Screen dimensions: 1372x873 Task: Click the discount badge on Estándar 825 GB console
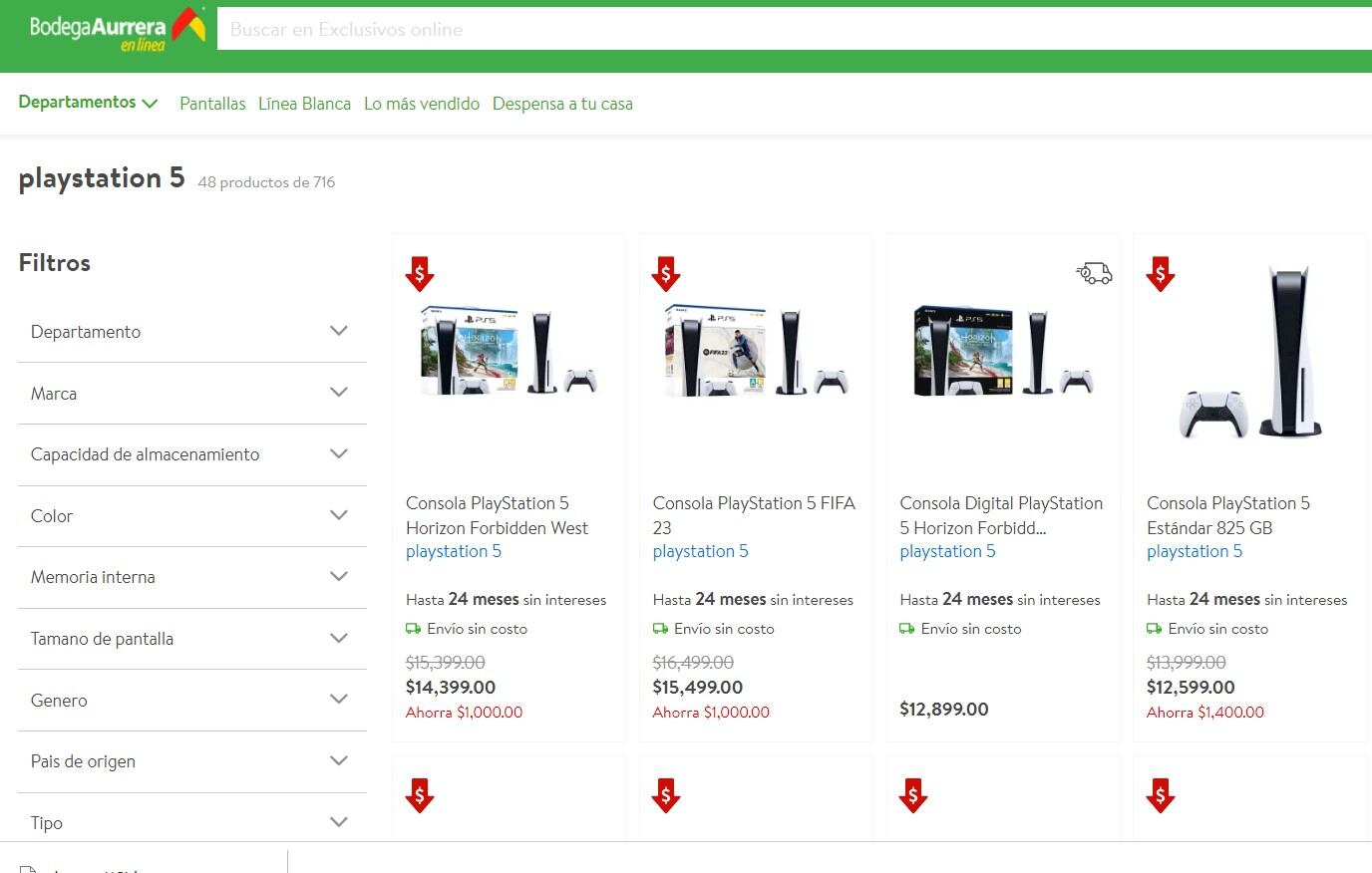click(1161, 273)
